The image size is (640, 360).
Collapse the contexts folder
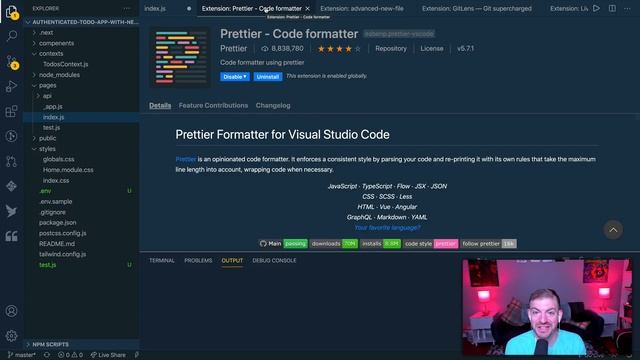(x=81, y=54)
